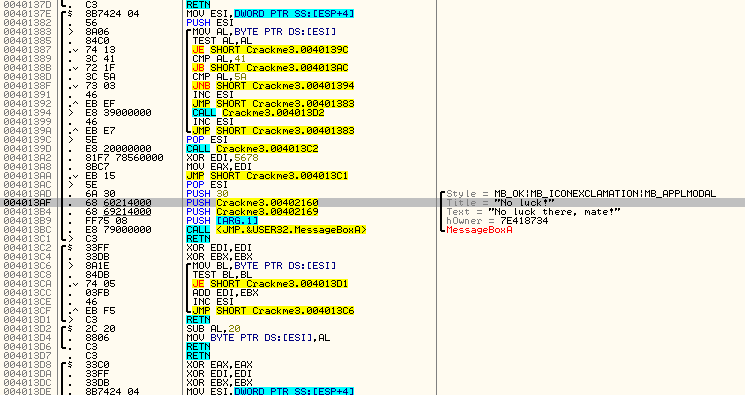This screenshot has height=395, width=745.
Task: Select the CALL Crackme3.004013D2 instruction
Action: pos(258,113)
